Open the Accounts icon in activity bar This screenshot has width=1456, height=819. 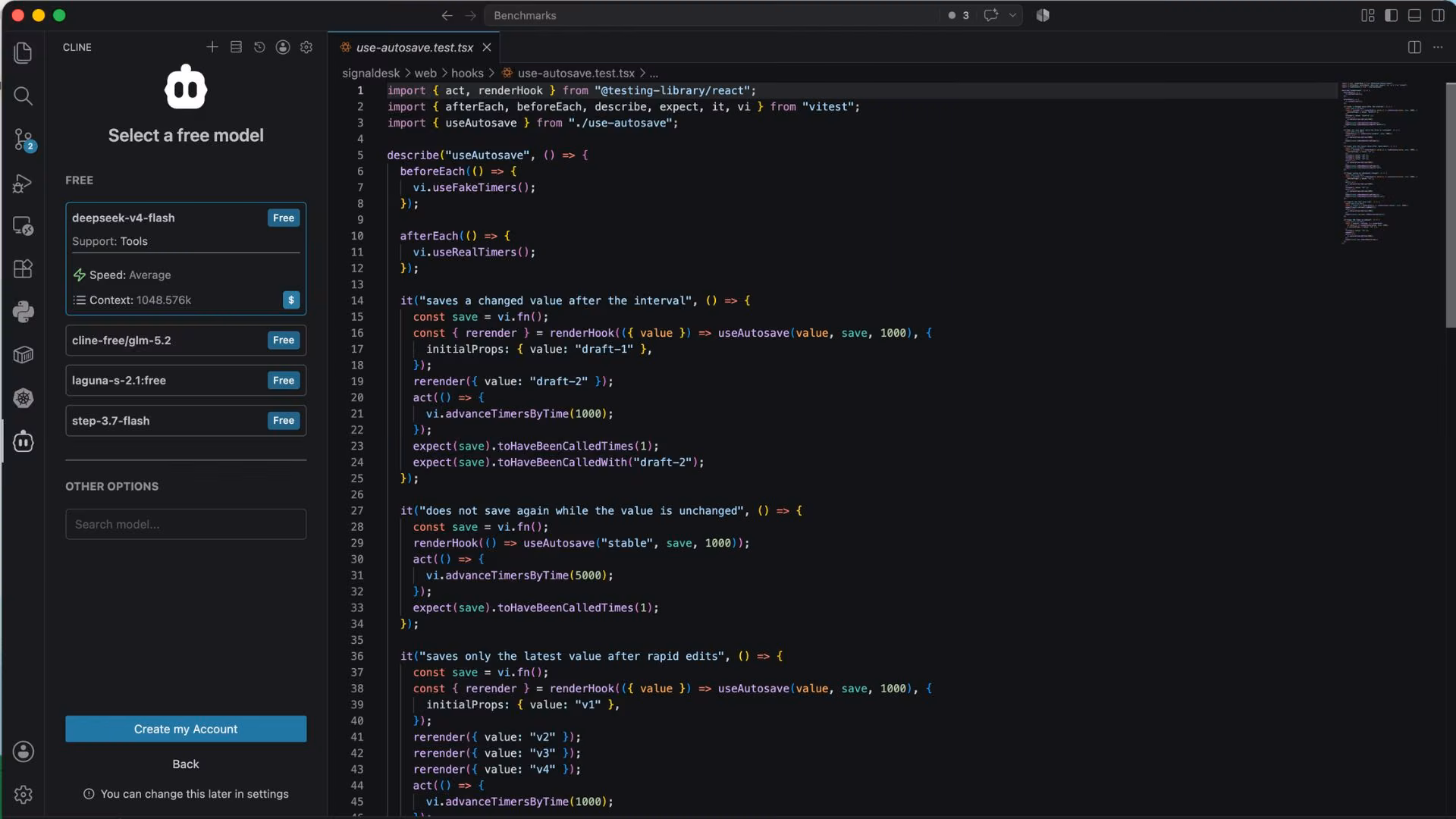point(23,752)
